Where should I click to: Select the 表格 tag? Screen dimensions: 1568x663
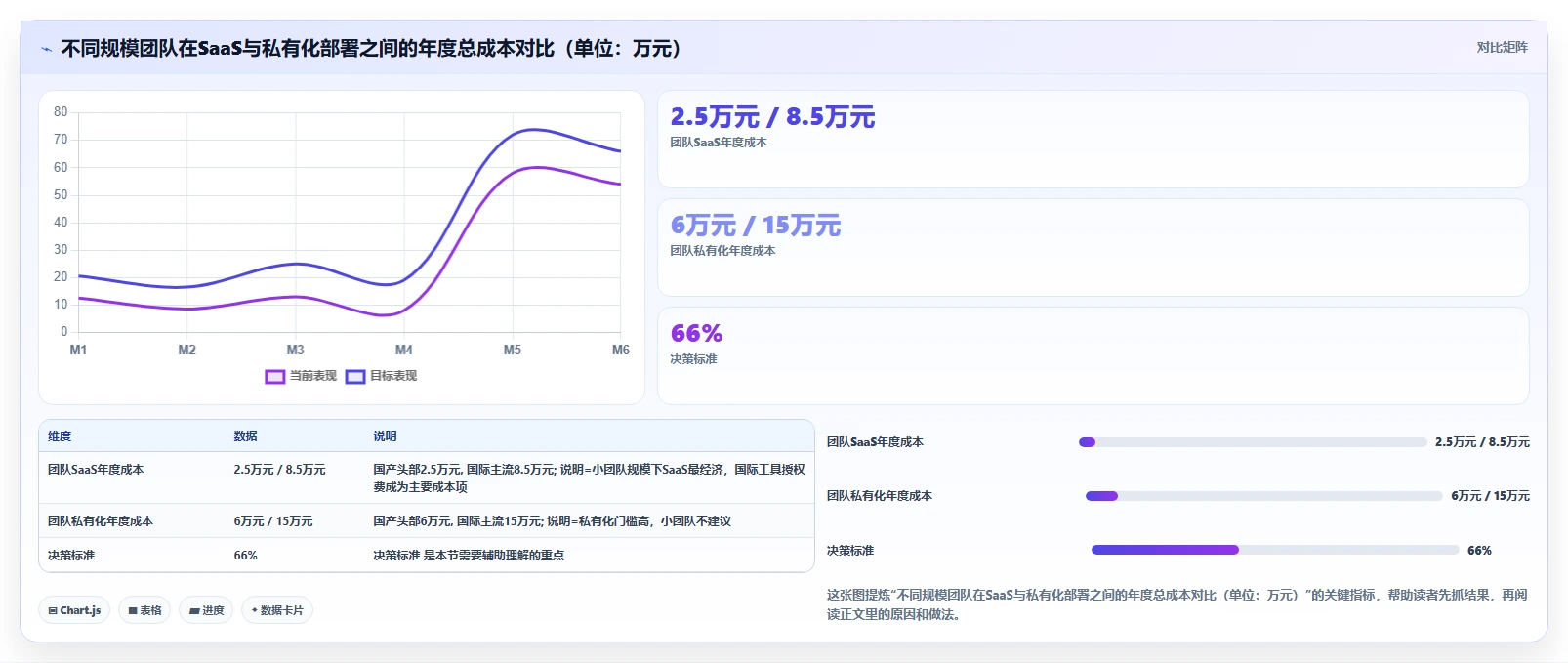[144, 610]
